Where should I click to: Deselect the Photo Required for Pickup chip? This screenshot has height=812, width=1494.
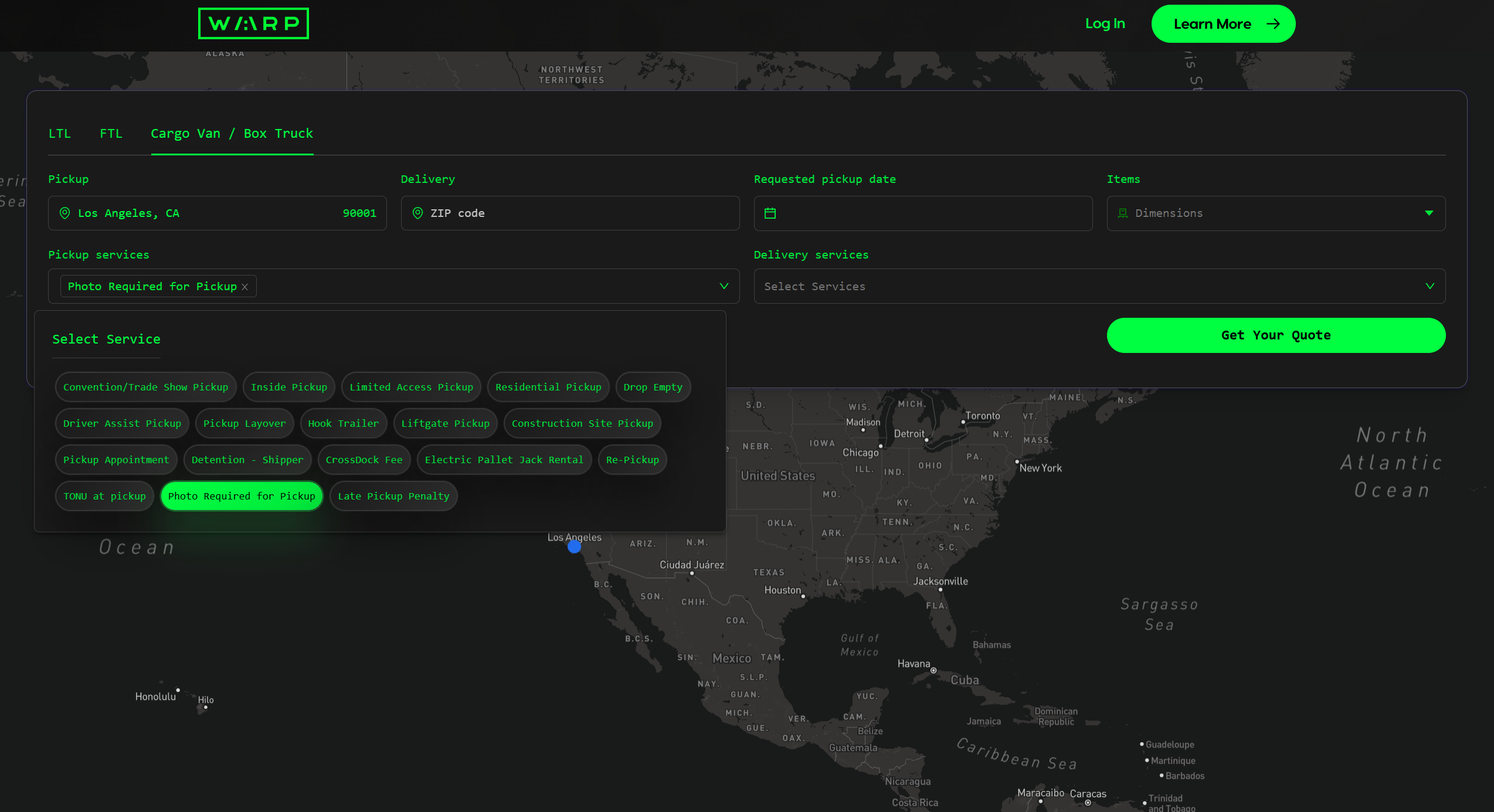coord(241,496)
